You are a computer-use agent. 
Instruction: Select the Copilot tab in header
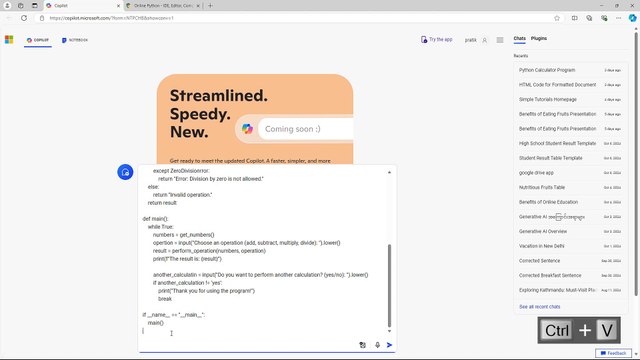click(38, 40)
